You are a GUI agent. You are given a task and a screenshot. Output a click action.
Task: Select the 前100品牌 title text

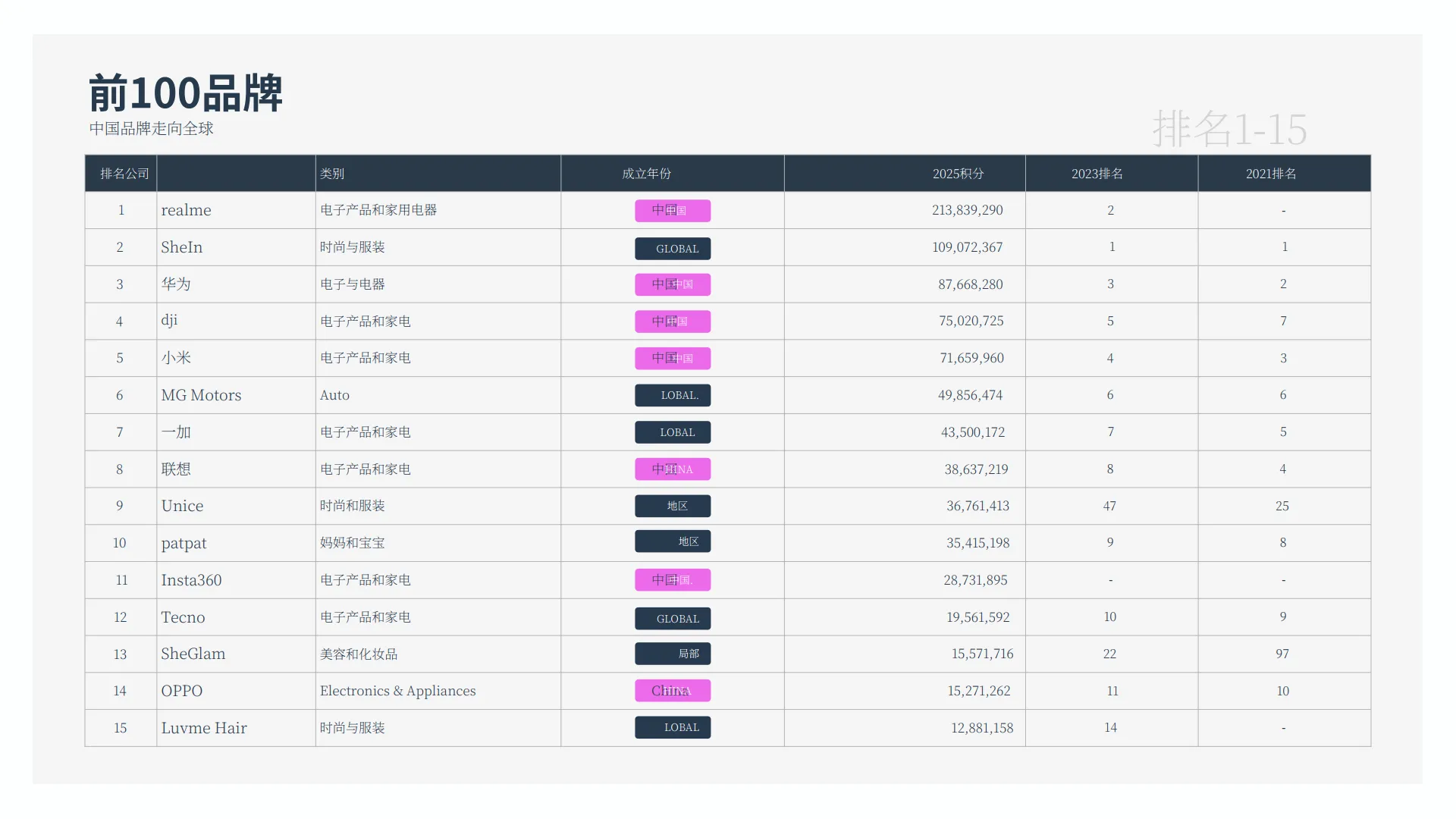pyautogui.click(x=186, y=93)
